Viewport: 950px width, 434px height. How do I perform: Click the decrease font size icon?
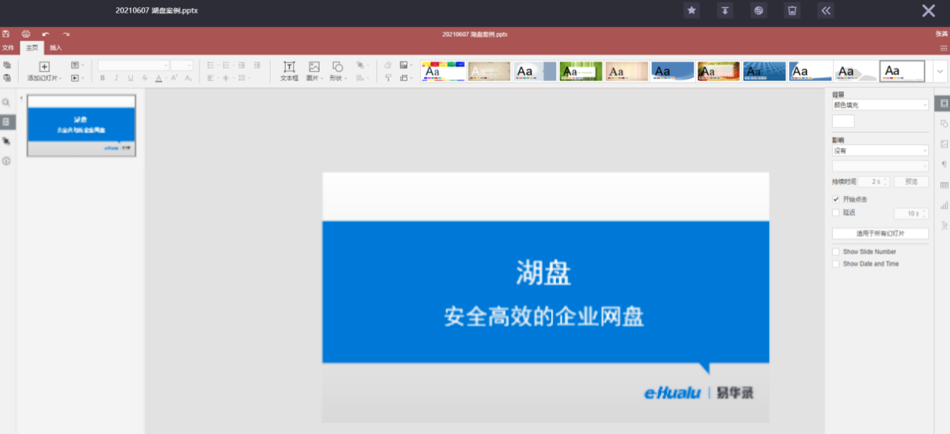pos(188,78)
